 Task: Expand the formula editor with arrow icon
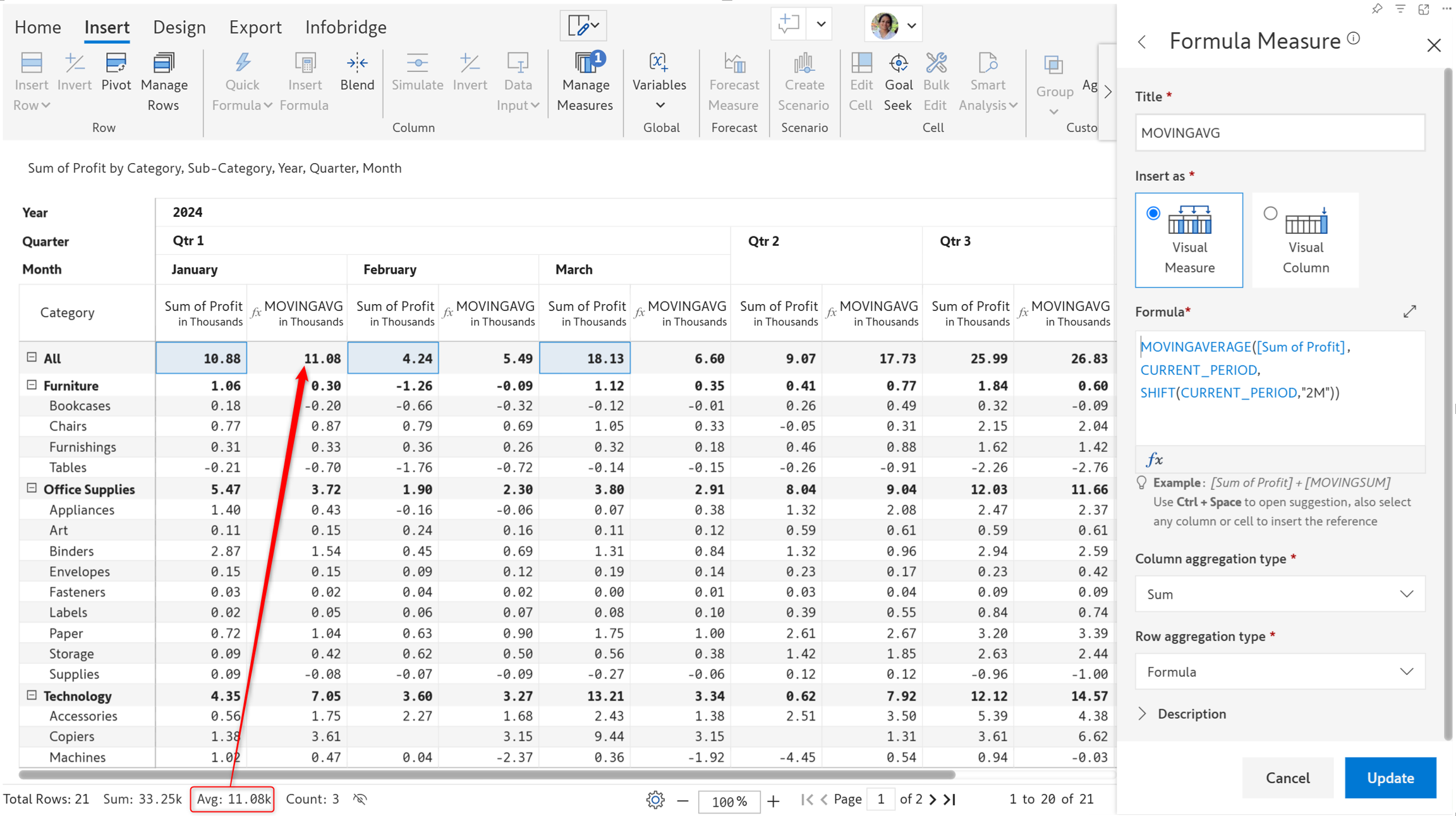point(1410,312)
